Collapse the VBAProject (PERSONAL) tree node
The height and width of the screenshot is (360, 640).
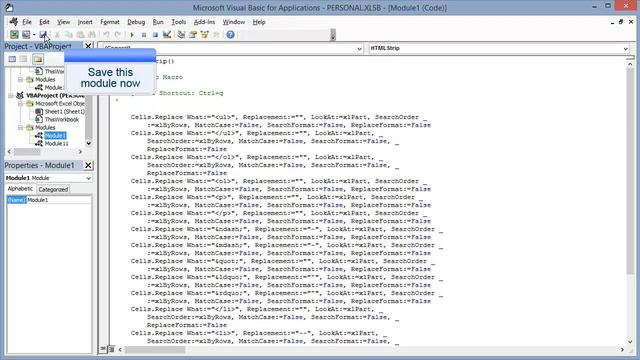click(11, 96)
